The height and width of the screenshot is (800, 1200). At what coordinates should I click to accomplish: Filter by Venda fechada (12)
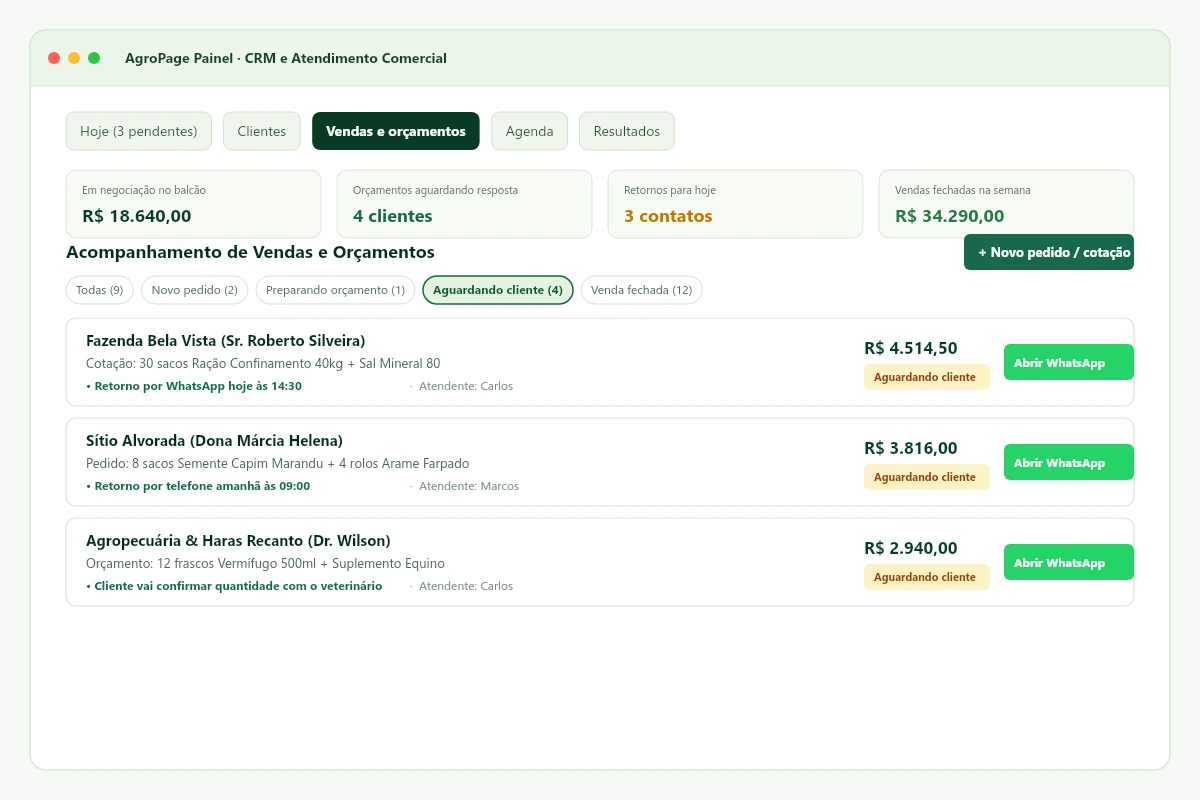pos(642,290)
